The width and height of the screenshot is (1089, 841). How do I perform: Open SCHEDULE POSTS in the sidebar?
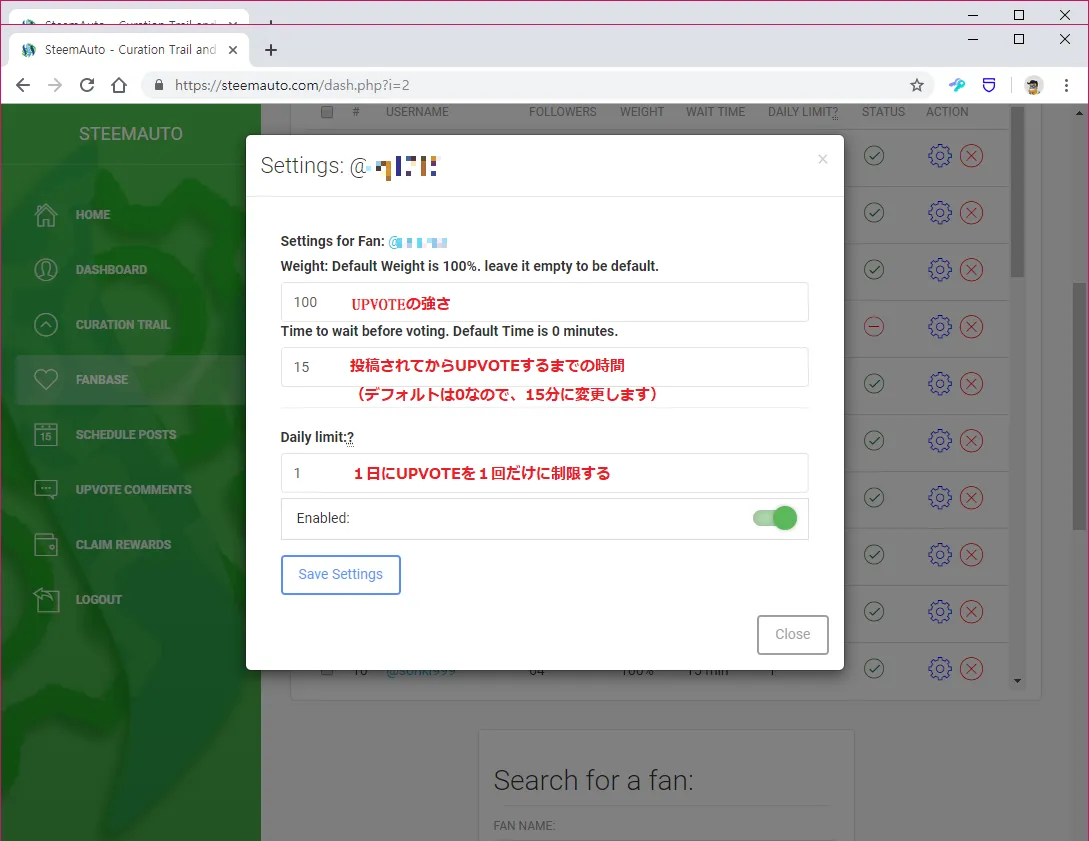click(x=126, y=435)
